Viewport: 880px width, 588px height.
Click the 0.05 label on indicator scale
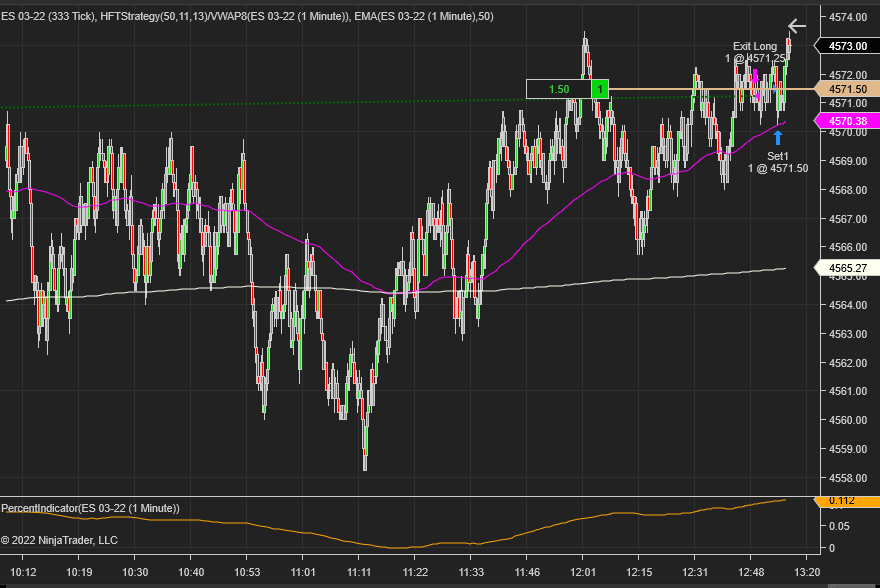pos(840,526)
